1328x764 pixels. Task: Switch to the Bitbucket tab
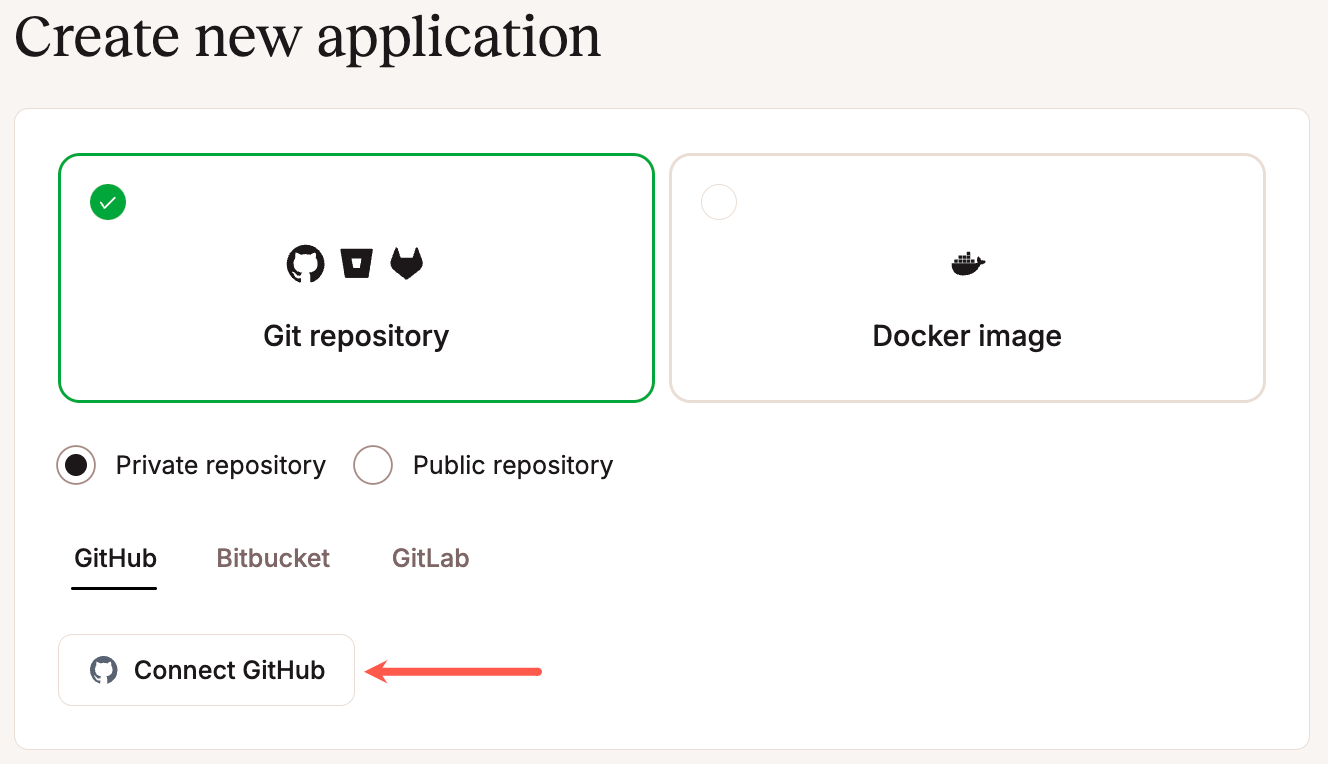coord(273,558)
